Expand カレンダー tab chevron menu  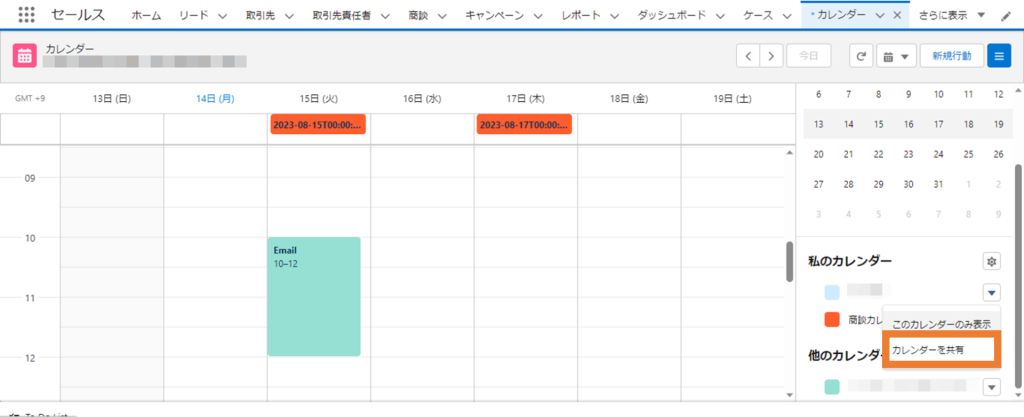[880, 16]
